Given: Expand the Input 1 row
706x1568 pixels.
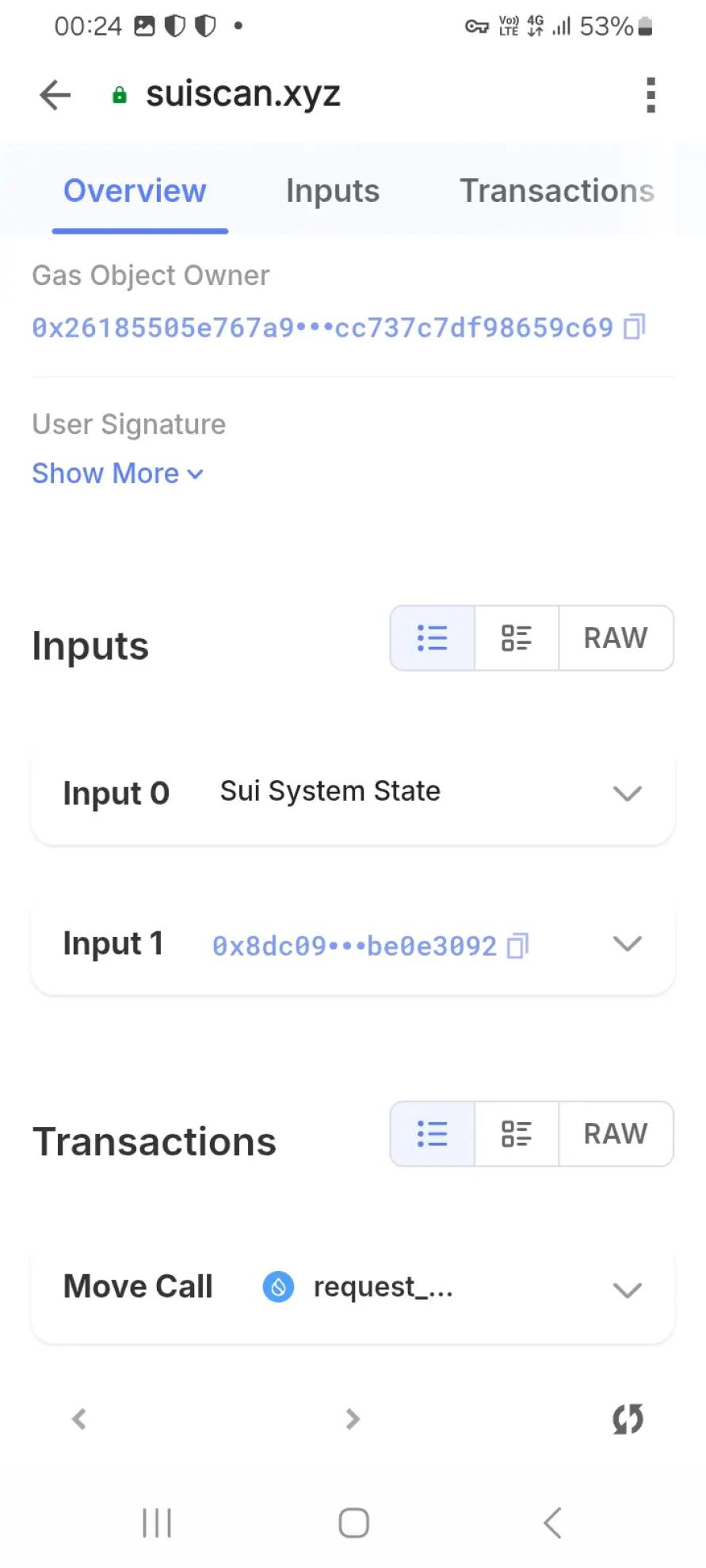Looking at the screenshot, I should point(627,943).
